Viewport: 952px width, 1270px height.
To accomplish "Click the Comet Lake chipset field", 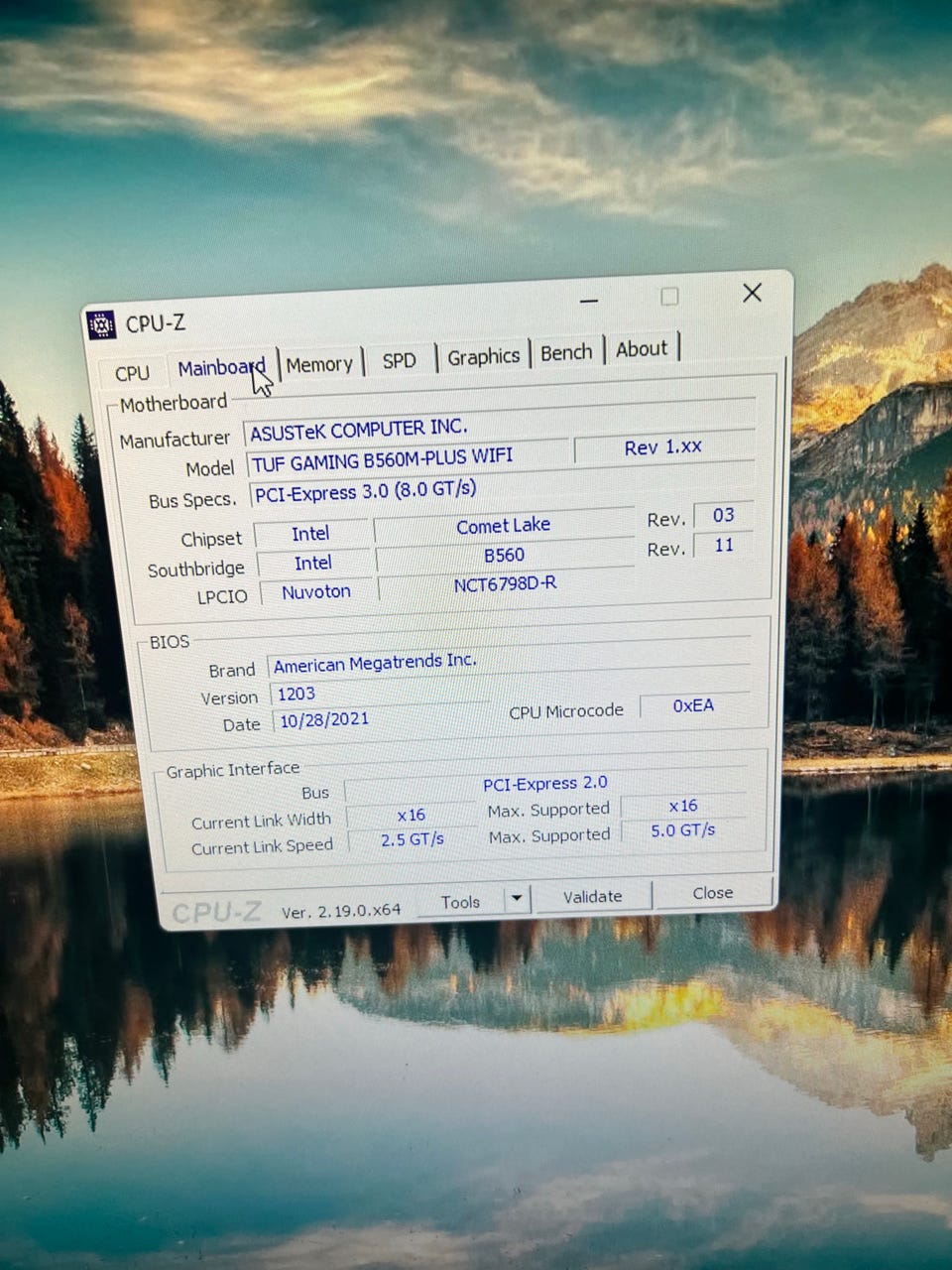I will tap(504, 526).
